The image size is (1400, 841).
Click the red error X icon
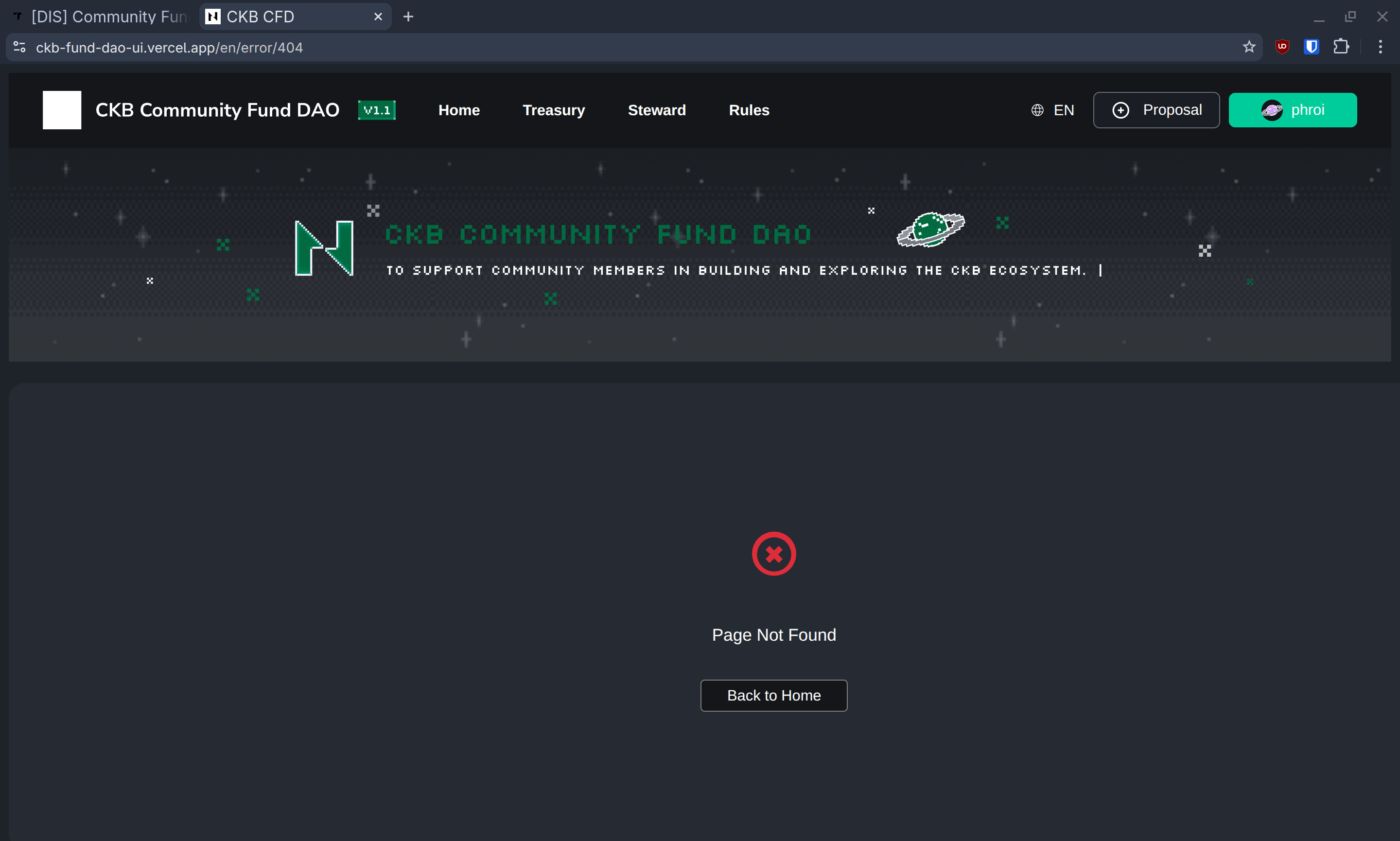point(773,554)
